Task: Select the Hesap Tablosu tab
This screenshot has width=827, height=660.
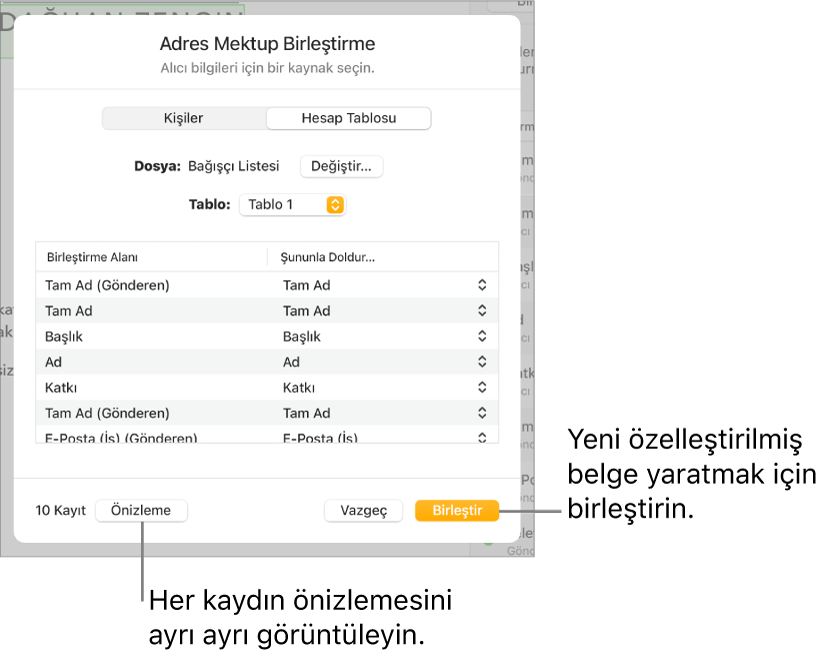Action: point(349,118)
